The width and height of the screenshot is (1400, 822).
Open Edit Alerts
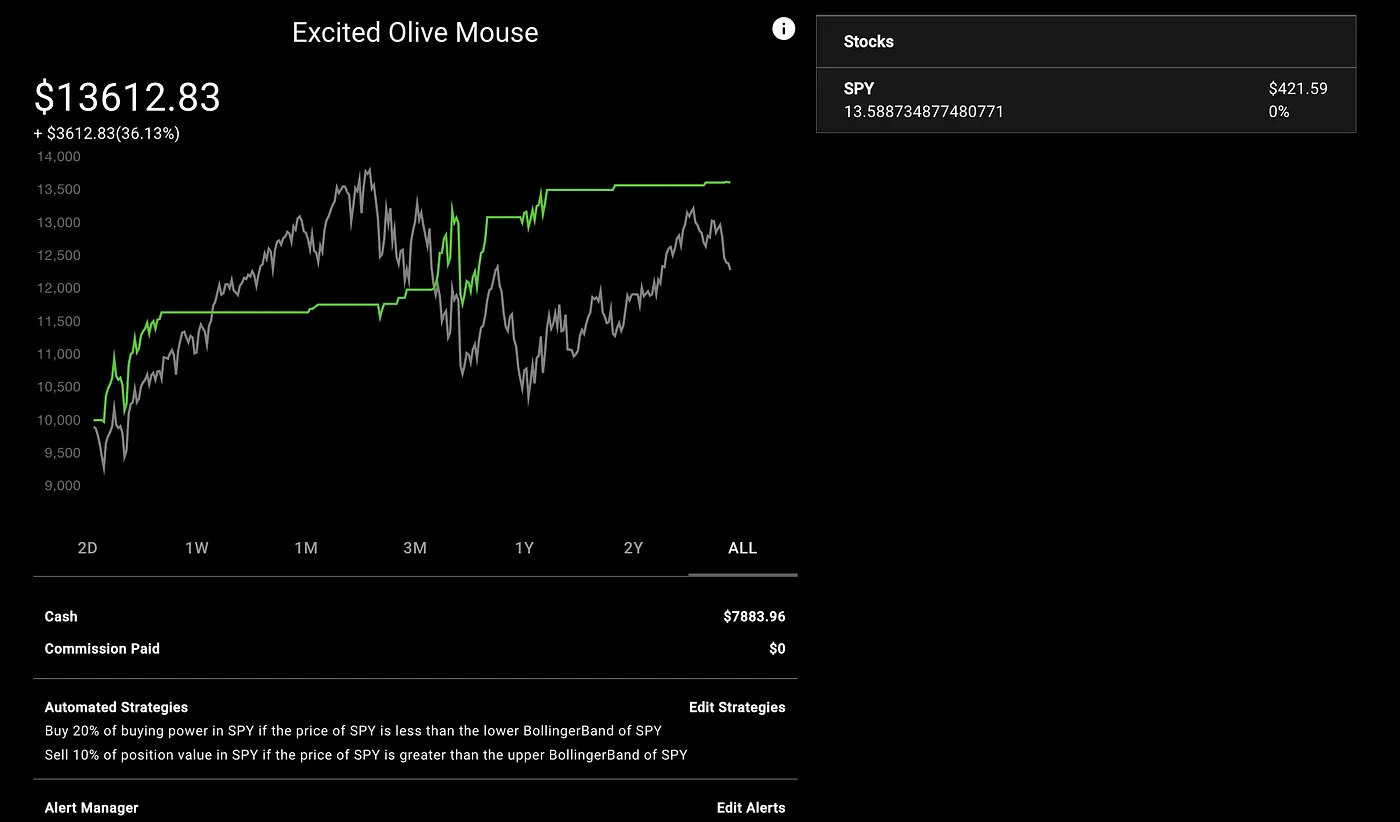(x=751, y=807)
